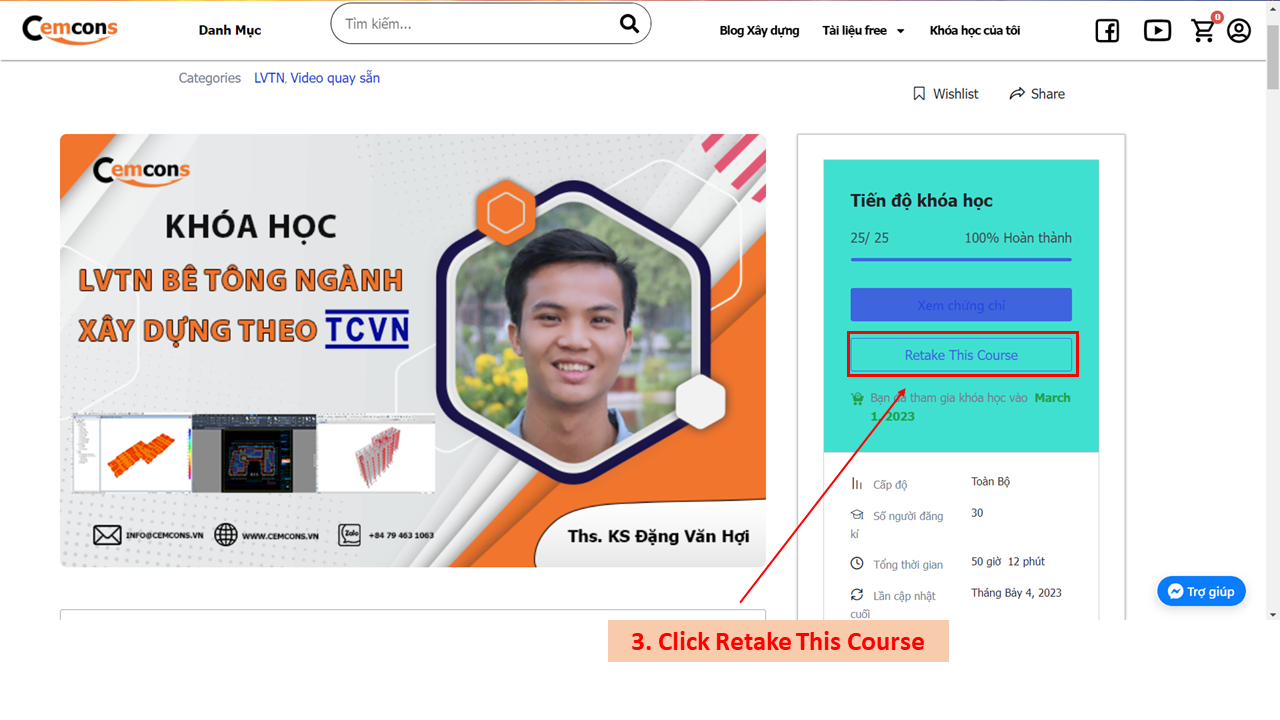The height and width of the screenshot is (720, 1280).
Task: Open the Facebook page icon
Action: click(x=1107, y=31)
